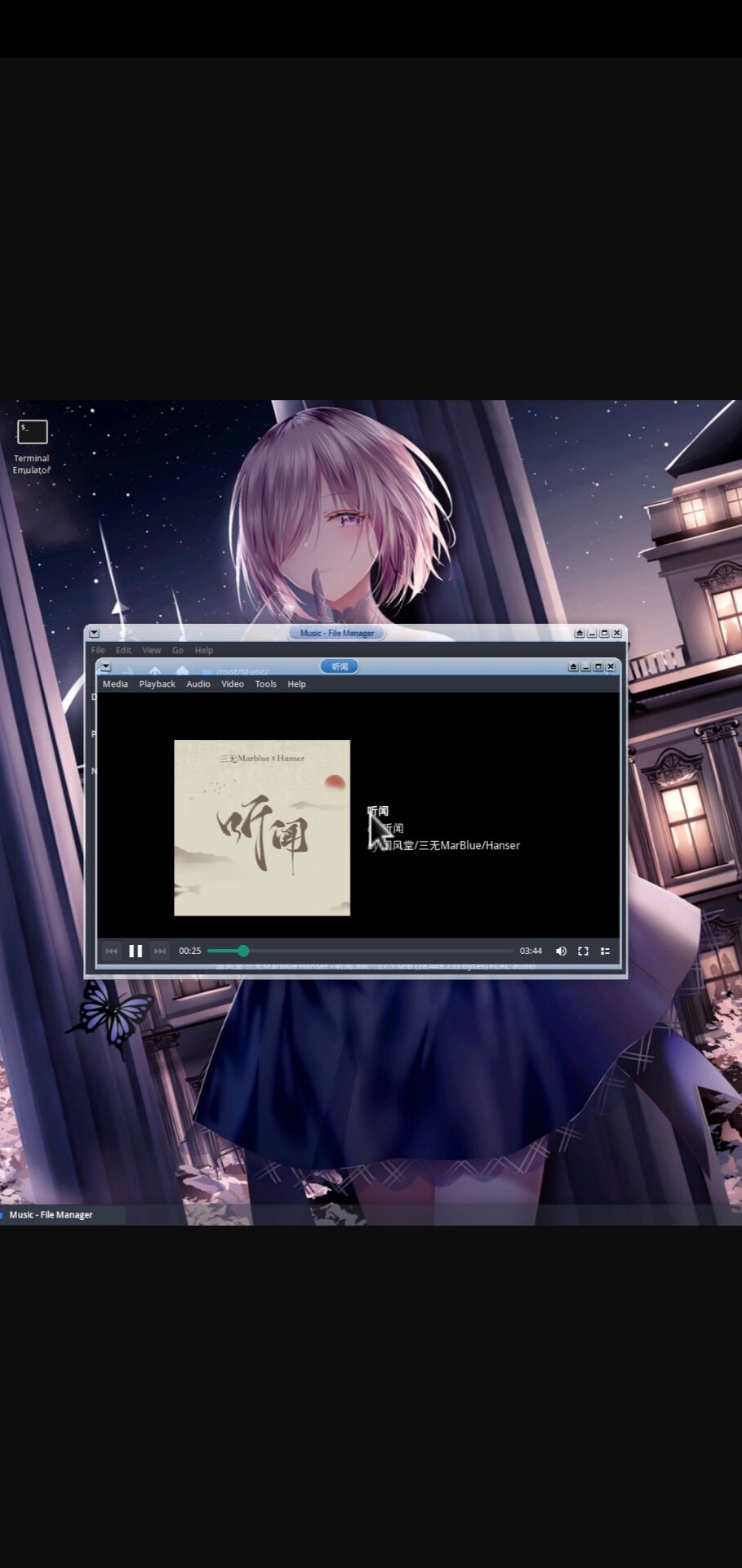This screenshot has height=1568, width=742.
Task: Open the Edit menu in File Manager
Action: tap(123, 650)
